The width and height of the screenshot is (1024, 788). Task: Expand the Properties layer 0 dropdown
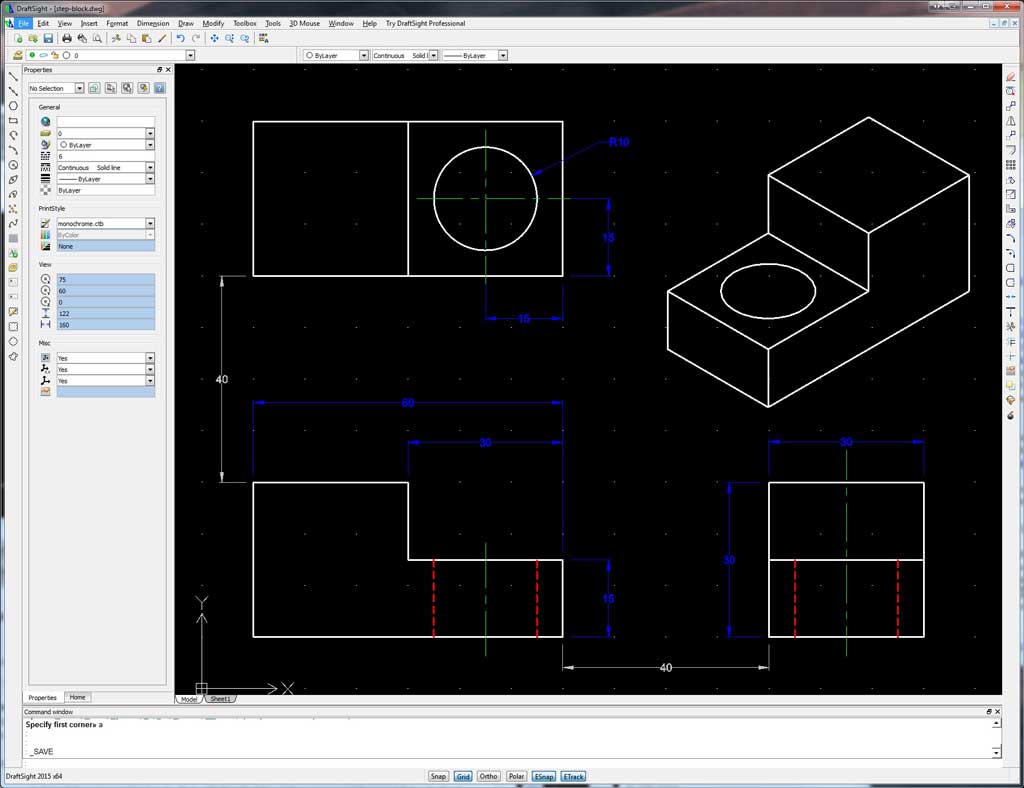(x=150, y=133)
